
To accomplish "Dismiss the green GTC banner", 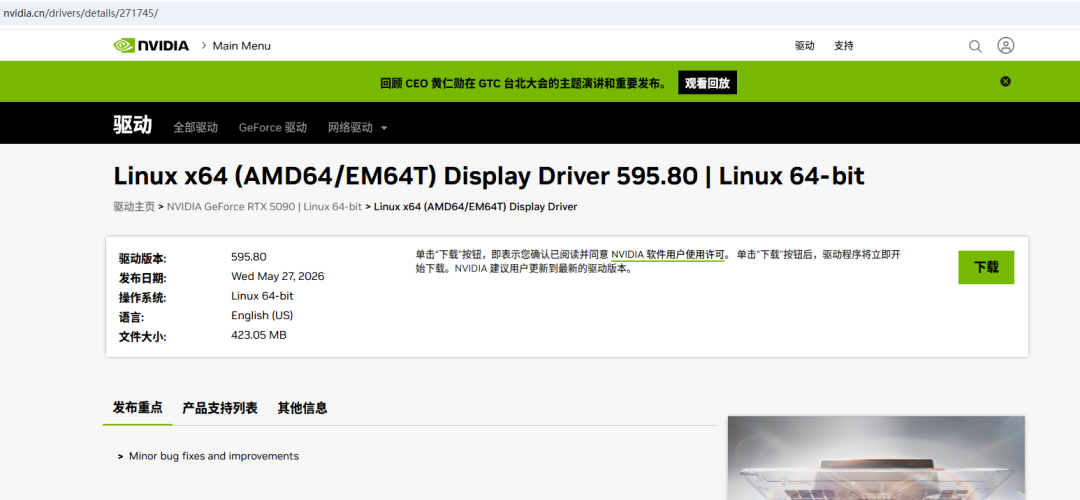I will pyautogui.click(x=1005, y=81).
